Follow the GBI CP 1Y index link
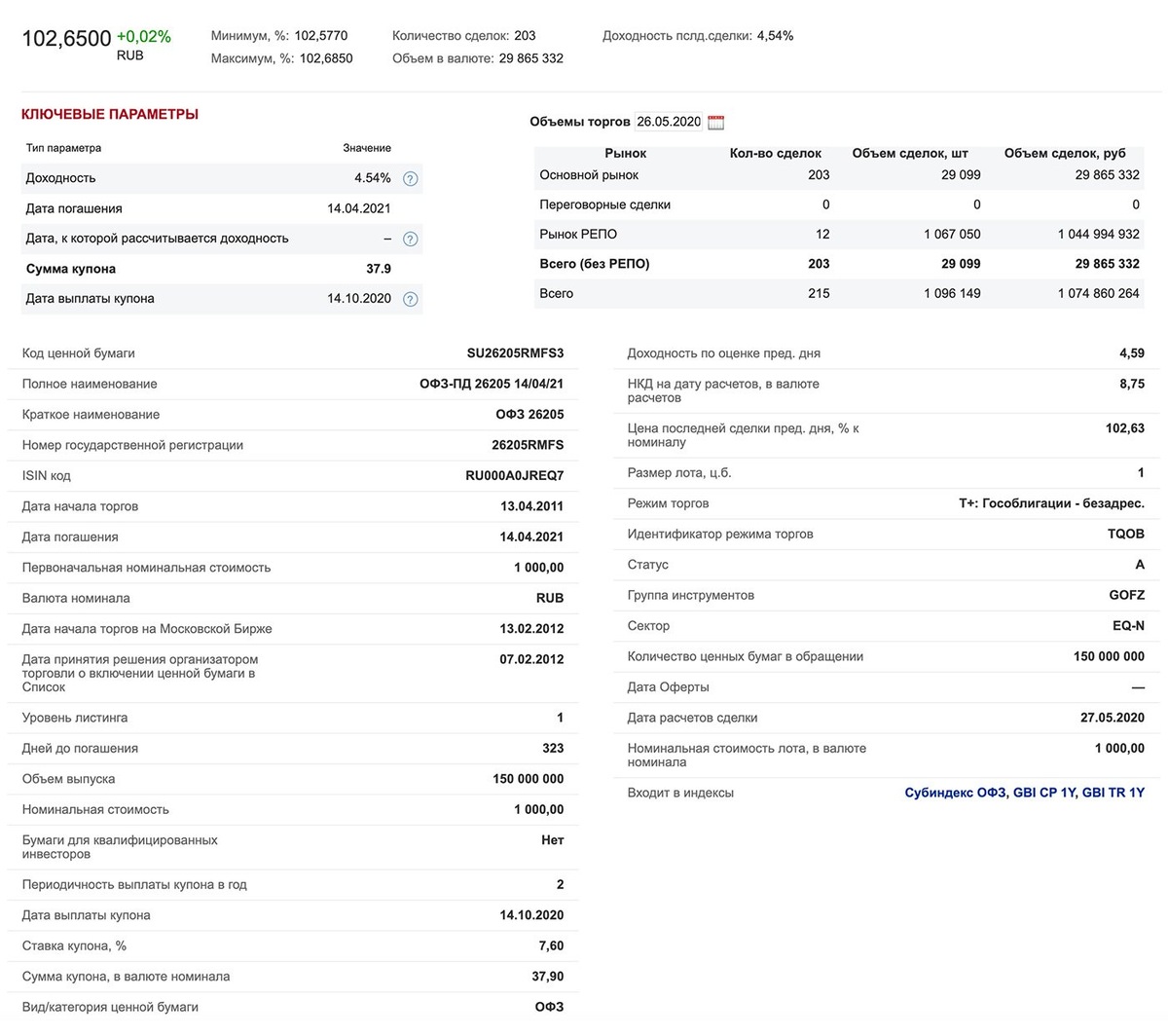The height and width of the screenshot is (1036, 1168). [x=1043, y=793]
